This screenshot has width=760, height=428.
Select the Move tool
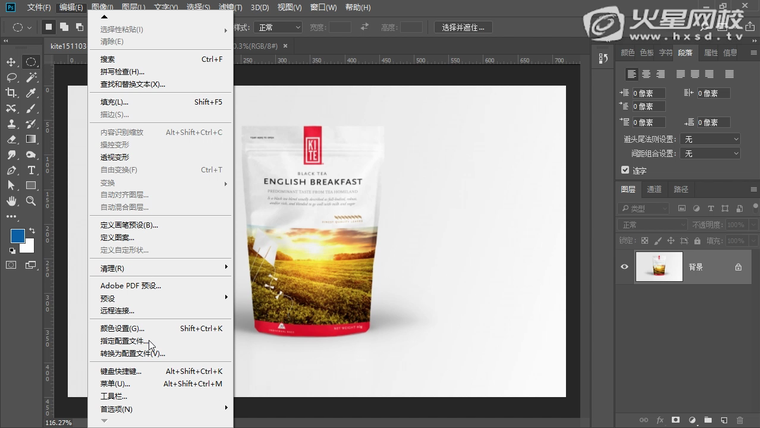(12, 62)
